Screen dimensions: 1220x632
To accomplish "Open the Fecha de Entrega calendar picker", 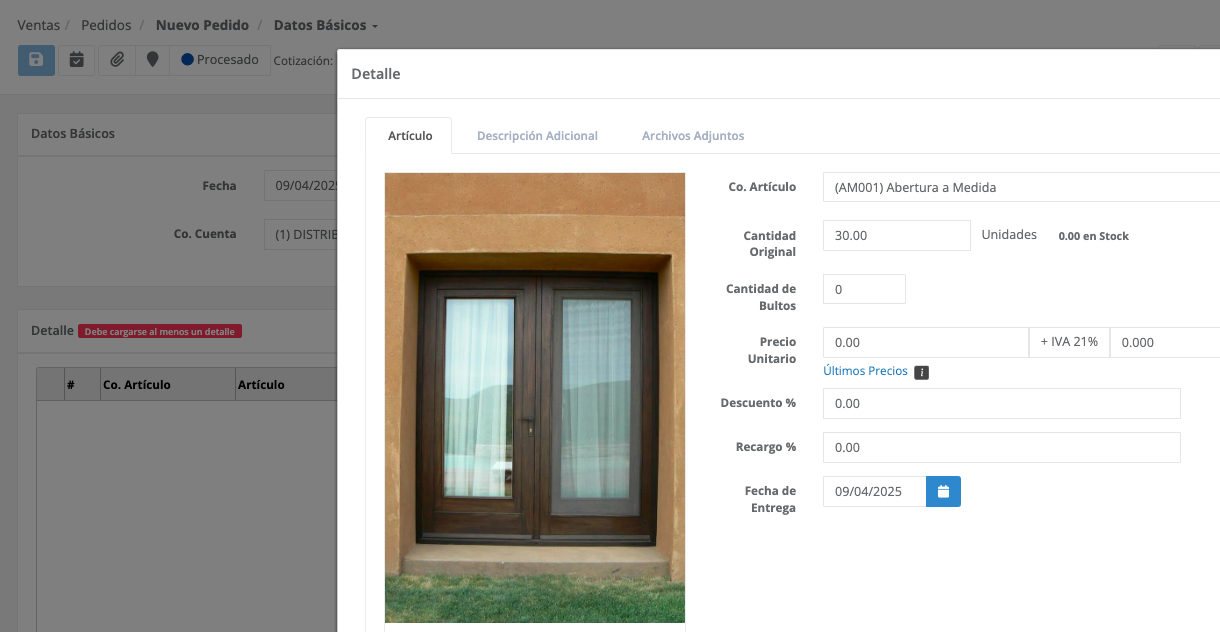I will (x=943, y=491).
